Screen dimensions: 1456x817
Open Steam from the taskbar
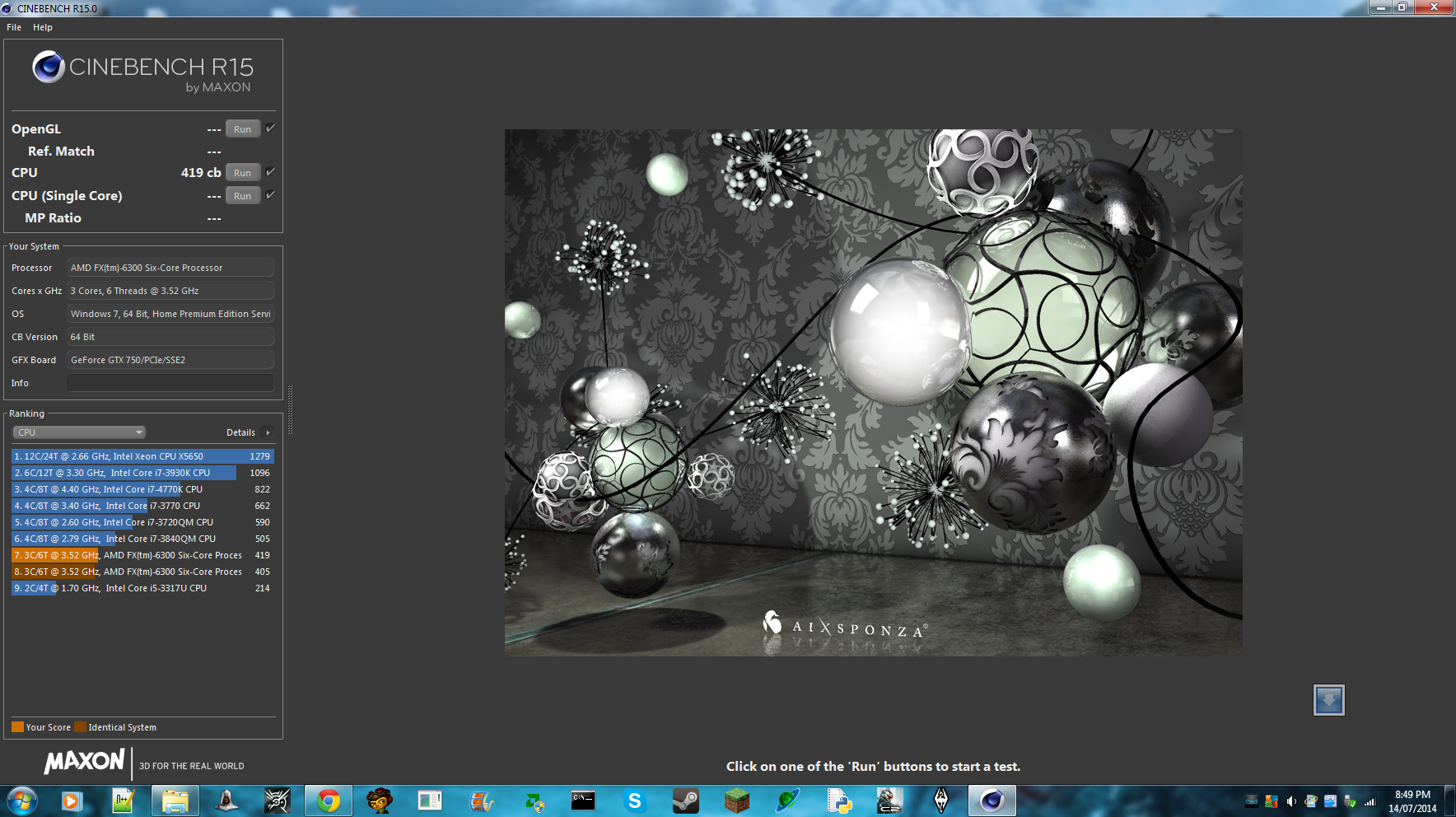click(685, 801)
